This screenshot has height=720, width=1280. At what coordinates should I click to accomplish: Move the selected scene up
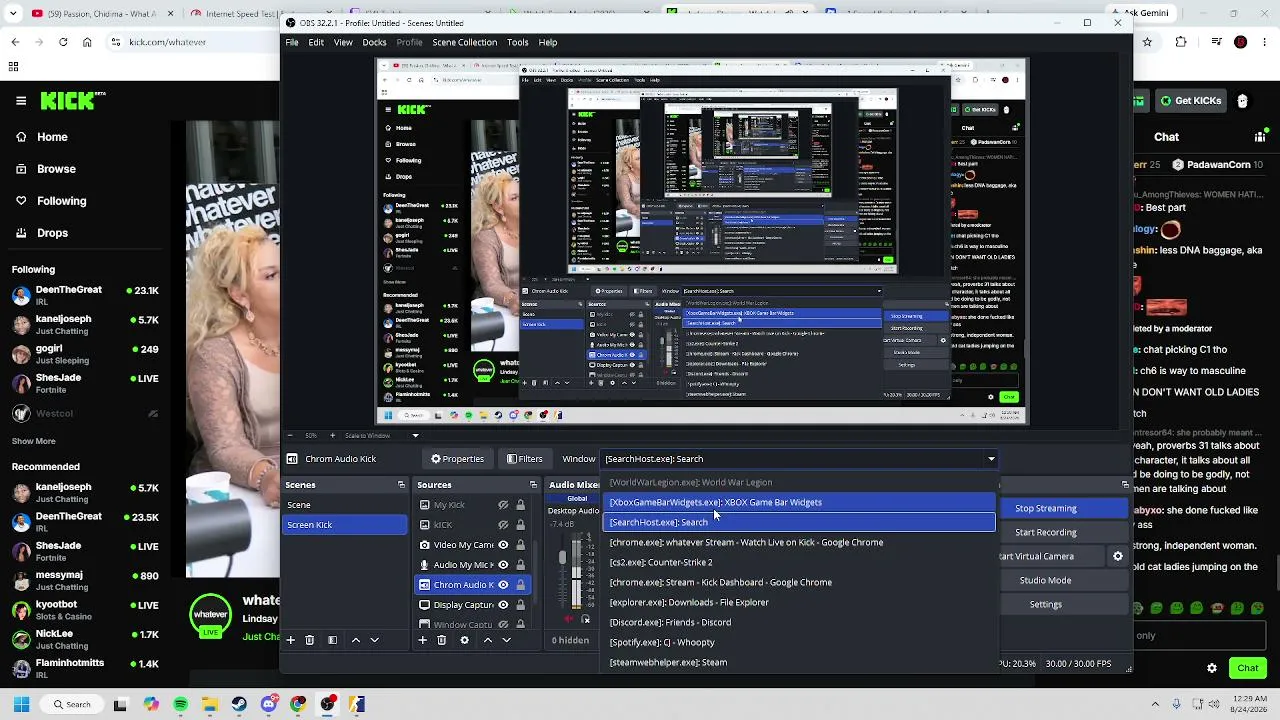tap(355, 640)
